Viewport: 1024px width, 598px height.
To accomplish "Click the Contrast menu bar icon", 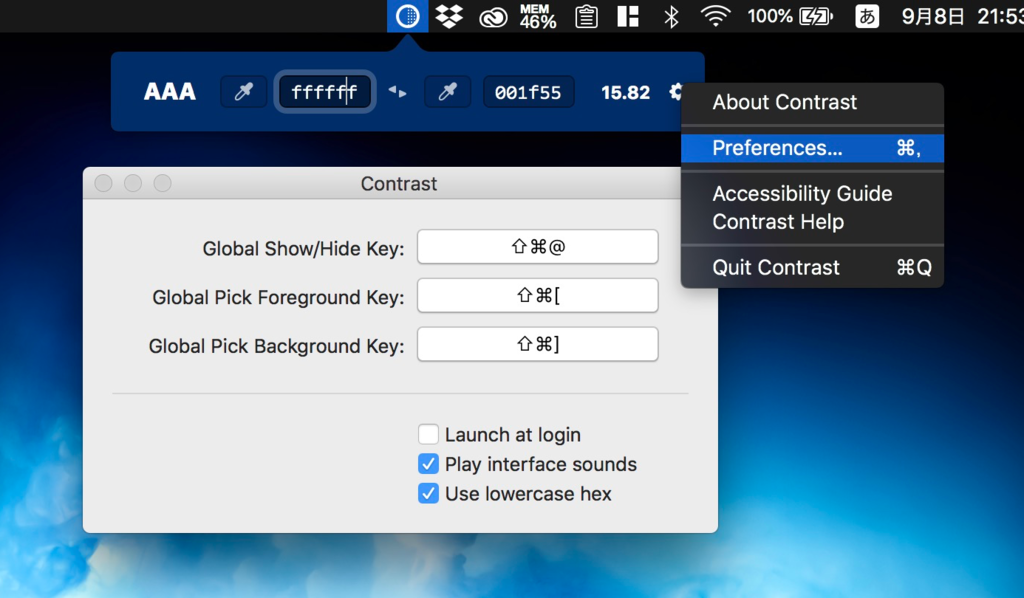I will point(408,16).
